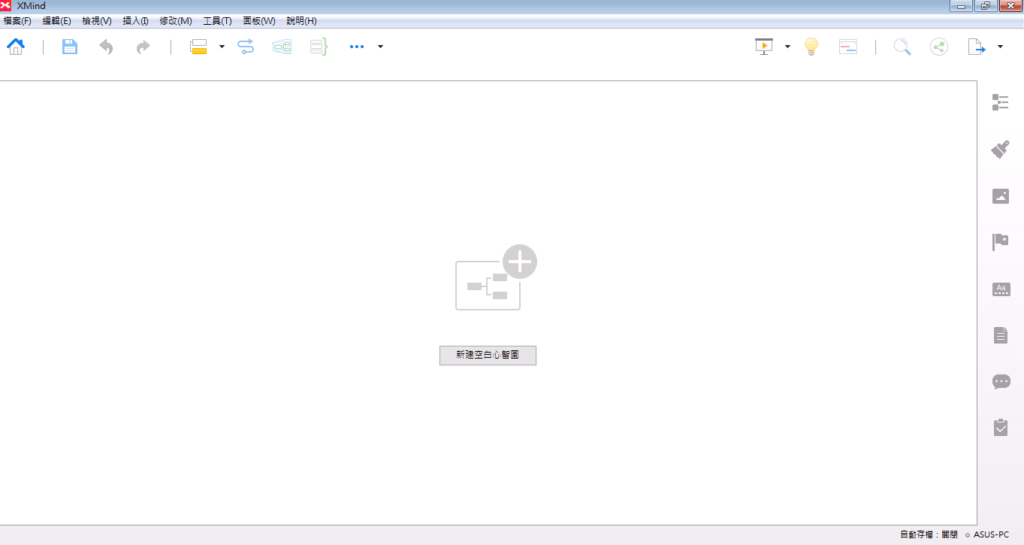Click the magnifying glass search icon

[902, 46]
